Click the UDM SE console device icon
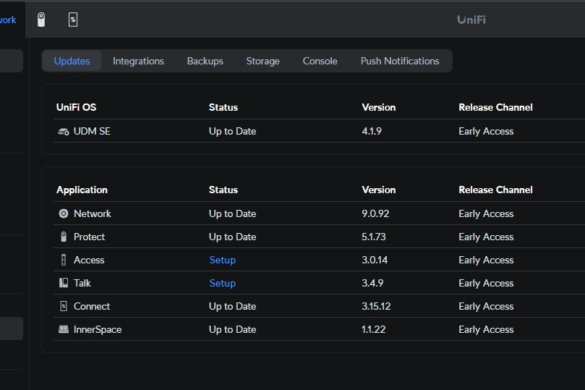 pyautogui.click(x=63, y=131)
